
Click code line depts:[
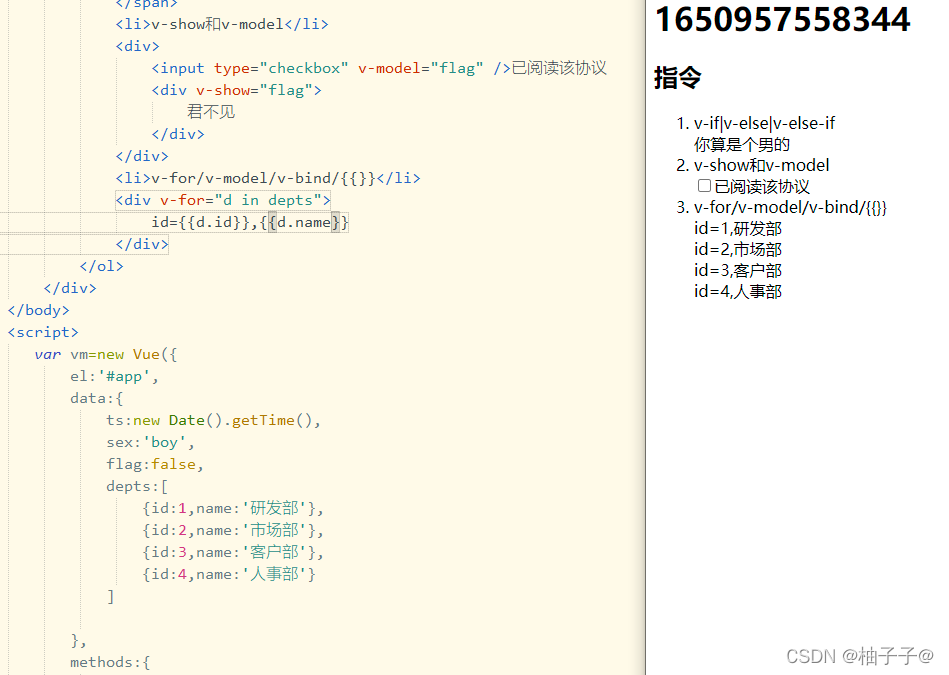click(137, 486)
